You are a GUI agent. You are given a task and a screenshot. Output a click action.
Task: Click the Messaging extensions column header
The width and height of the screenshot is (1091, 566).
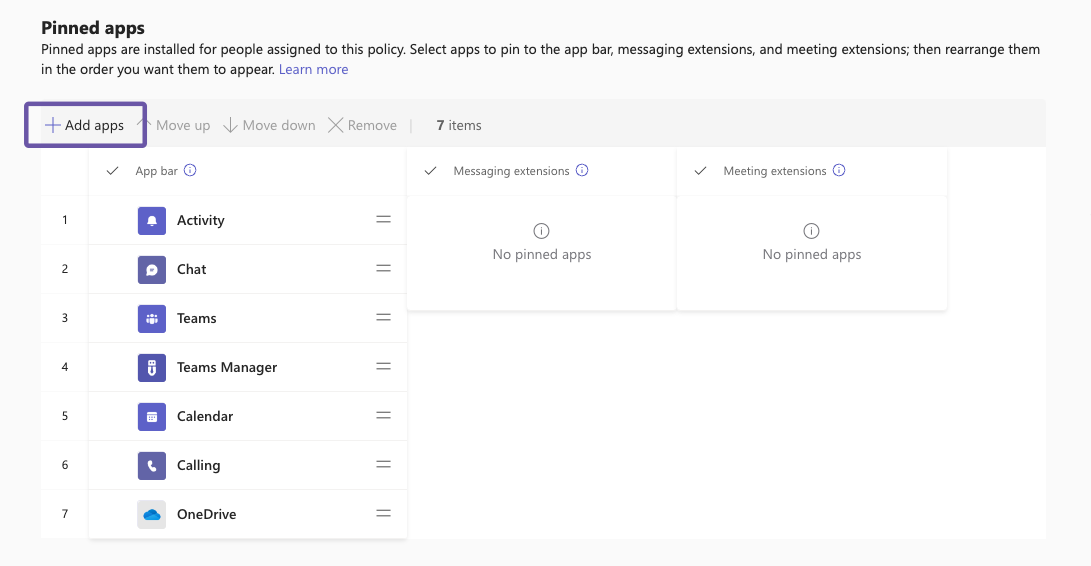511,171
